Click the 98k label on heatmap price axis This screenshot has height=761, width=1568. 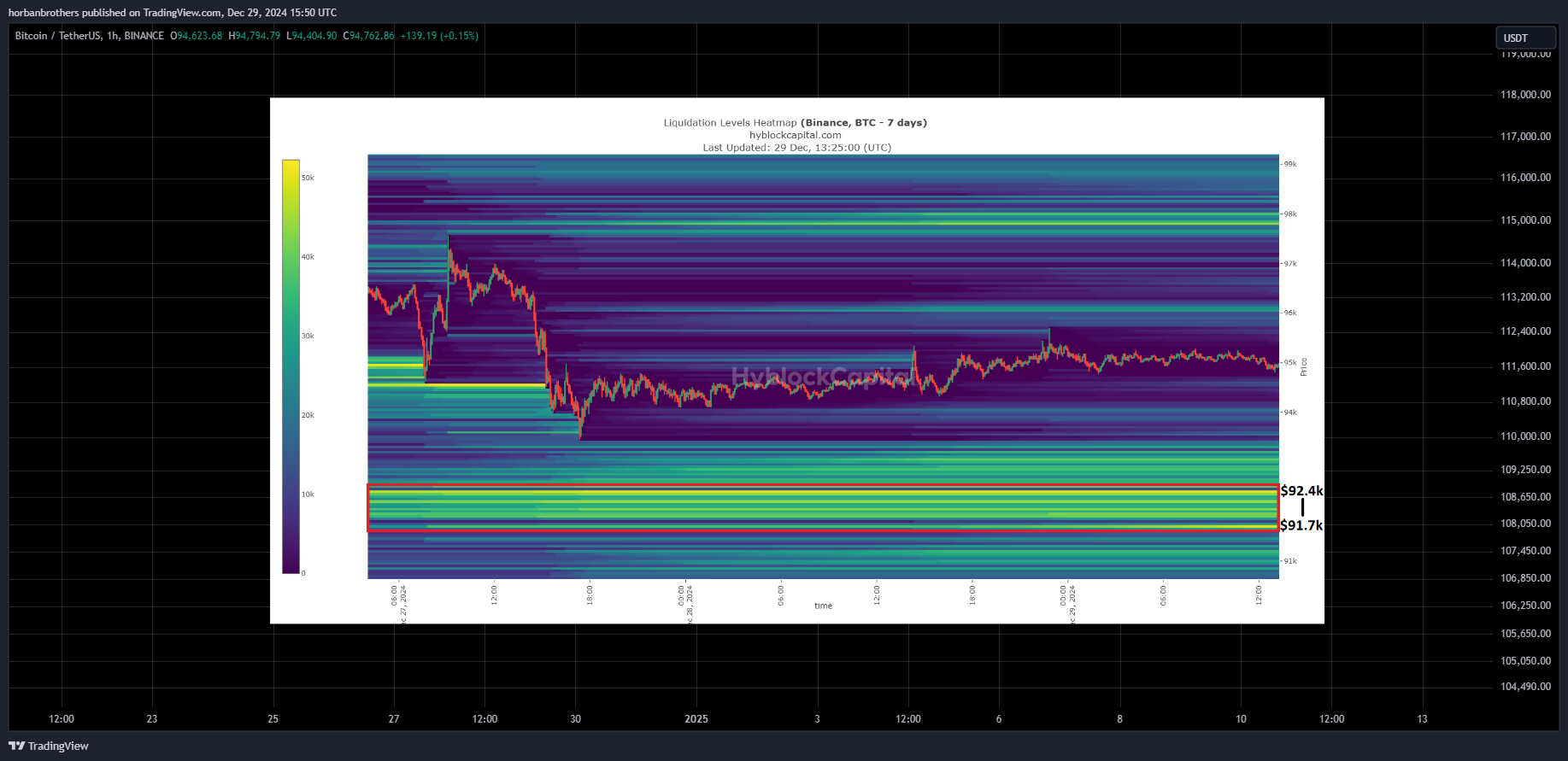1290,214
